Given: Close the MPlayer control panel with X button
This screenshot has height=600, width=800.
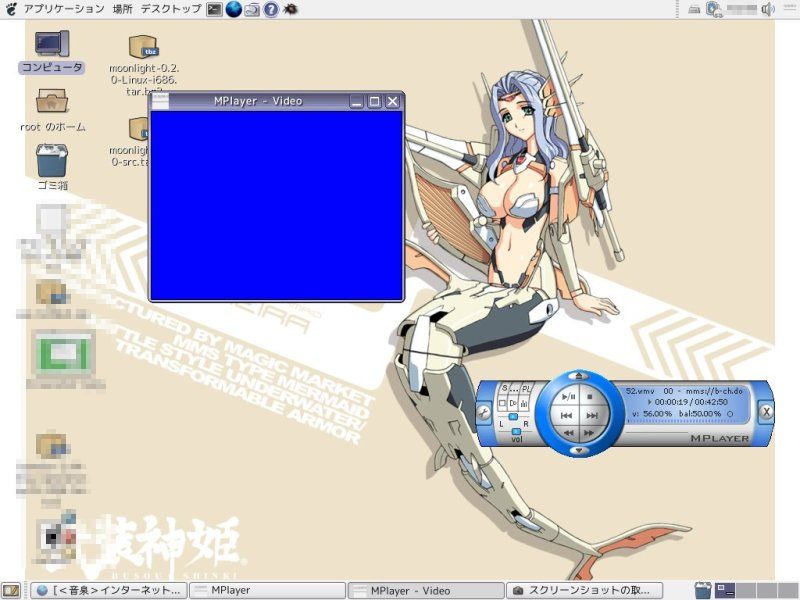Looking at the screenshot, I should click(766, 412).
